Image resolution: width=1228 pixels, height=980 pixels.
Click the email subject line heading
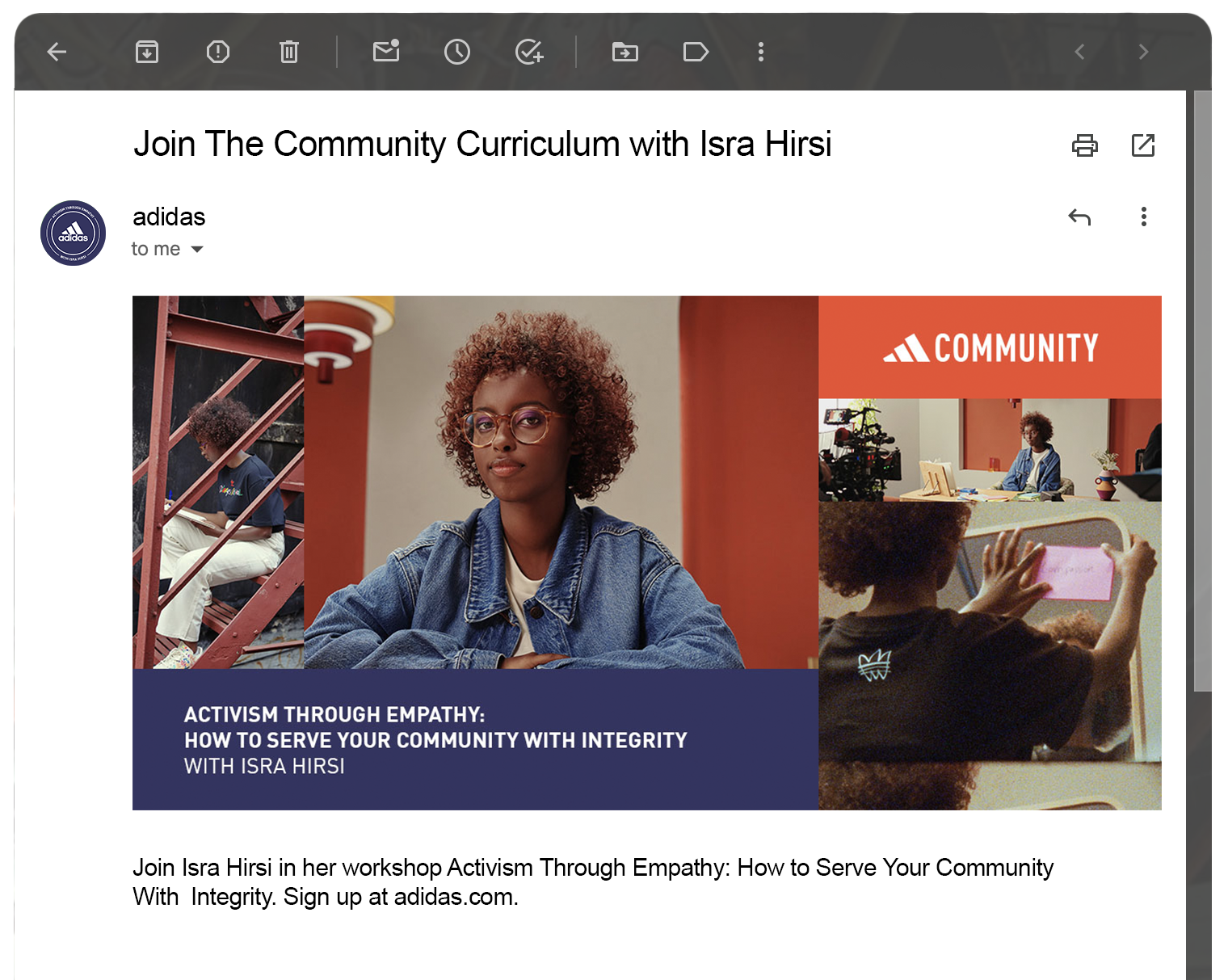(482, 145)
